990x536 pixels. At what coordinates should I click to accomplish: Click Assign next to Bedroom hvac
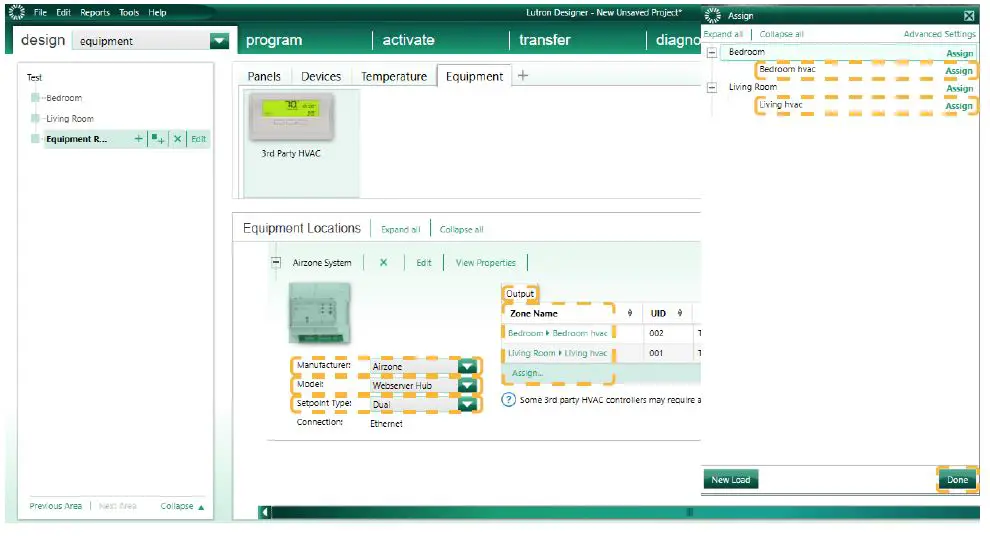(x=958, y=71)
